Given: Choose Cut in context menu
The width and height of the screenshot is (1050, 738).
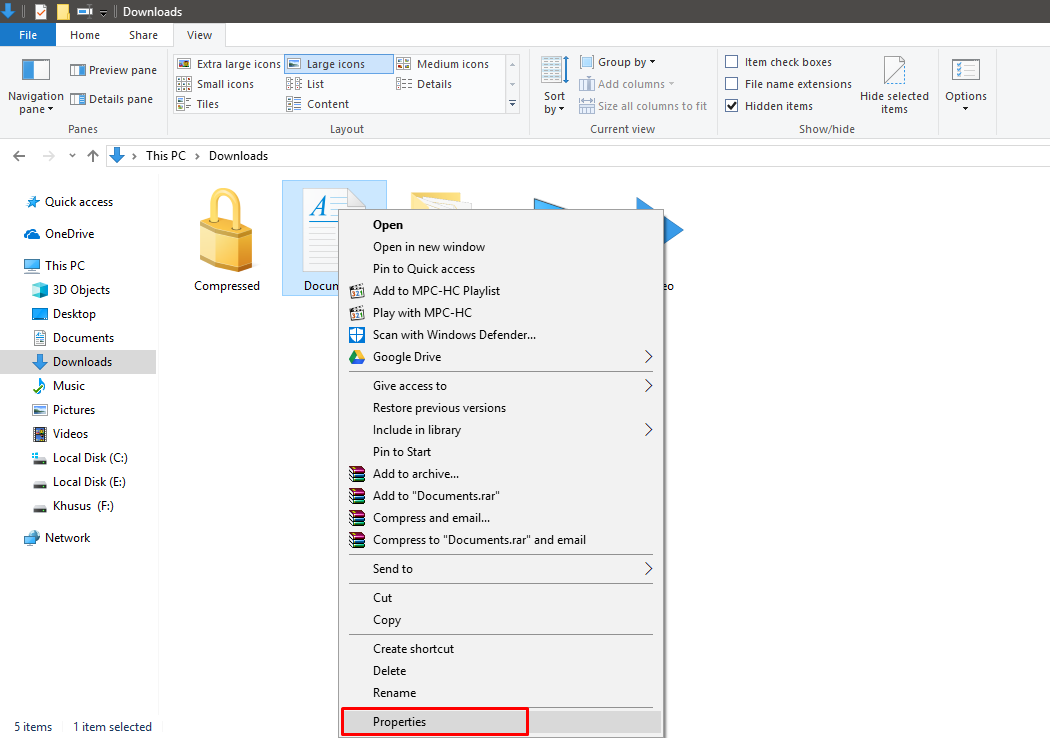Looking at the screenshot, I should [x=501, y=597].
